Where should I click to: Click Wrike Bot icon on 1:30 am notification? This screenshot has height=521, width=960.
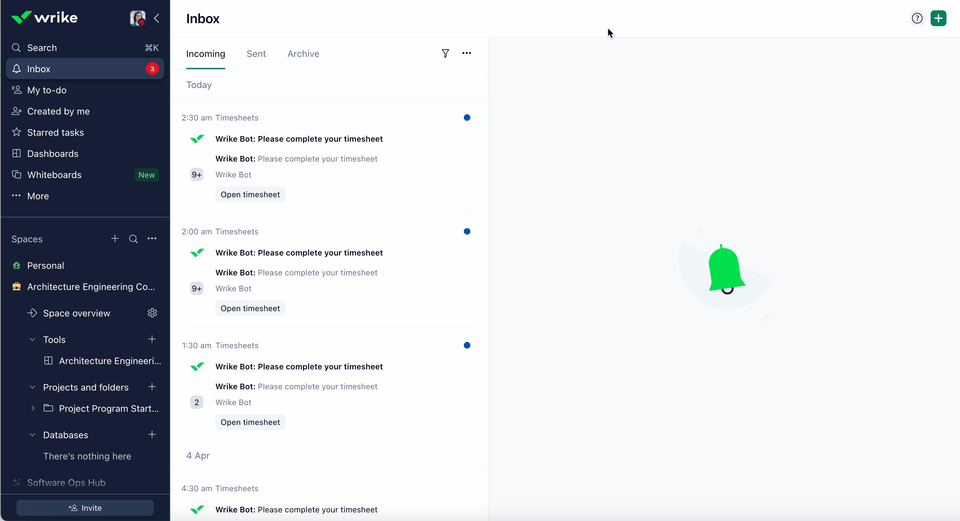point(197,367)
